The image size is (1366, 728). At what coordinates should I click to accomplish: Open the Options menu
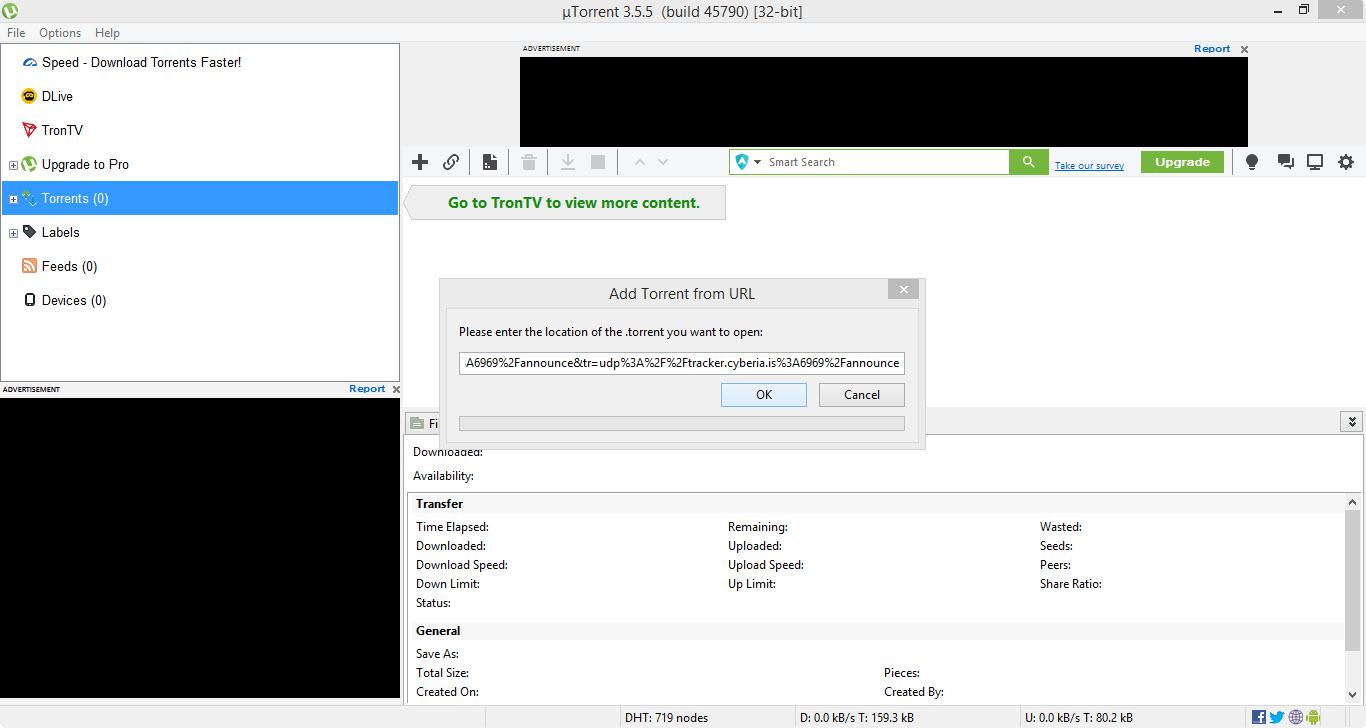point(60,32)
